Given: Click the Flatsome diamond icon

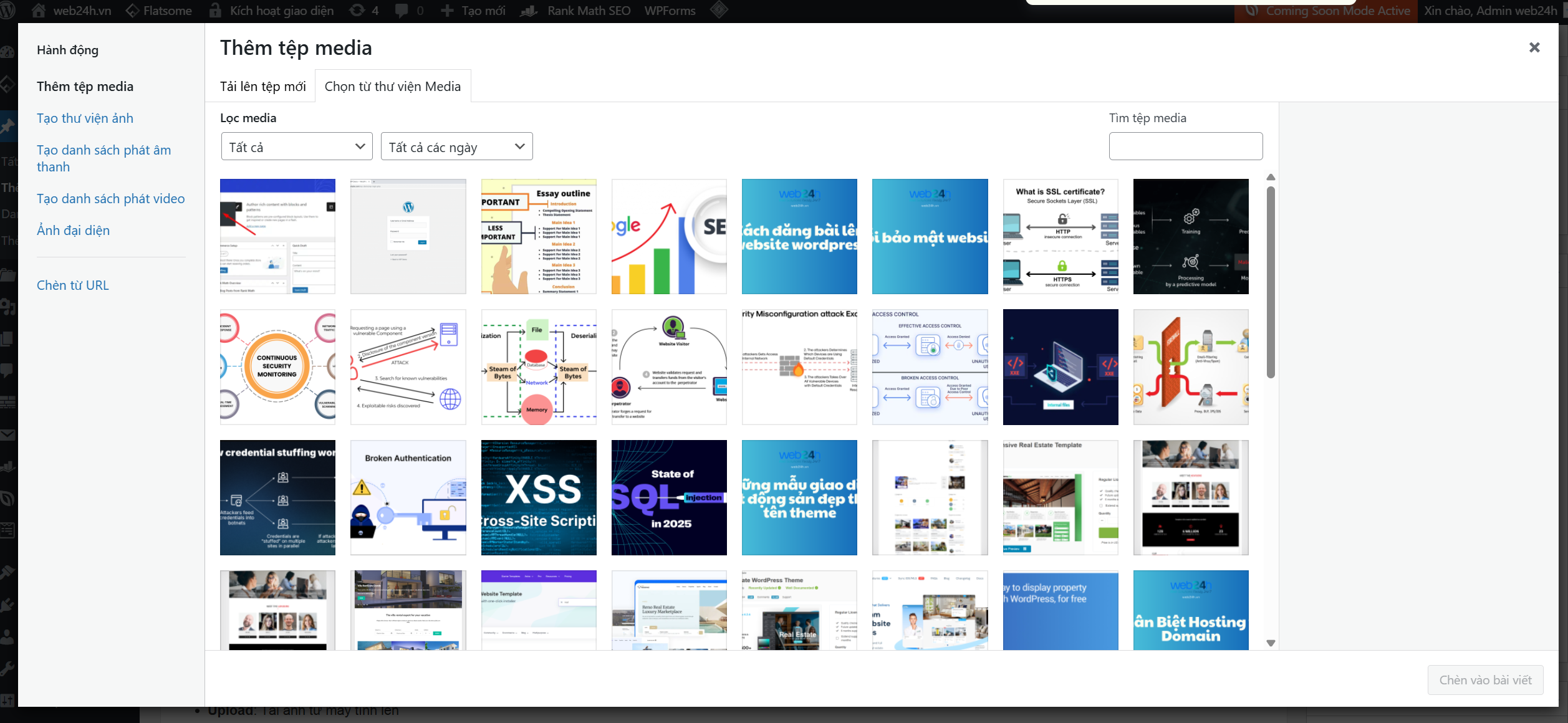Looking at the screenshot, I should coord(132,11).
